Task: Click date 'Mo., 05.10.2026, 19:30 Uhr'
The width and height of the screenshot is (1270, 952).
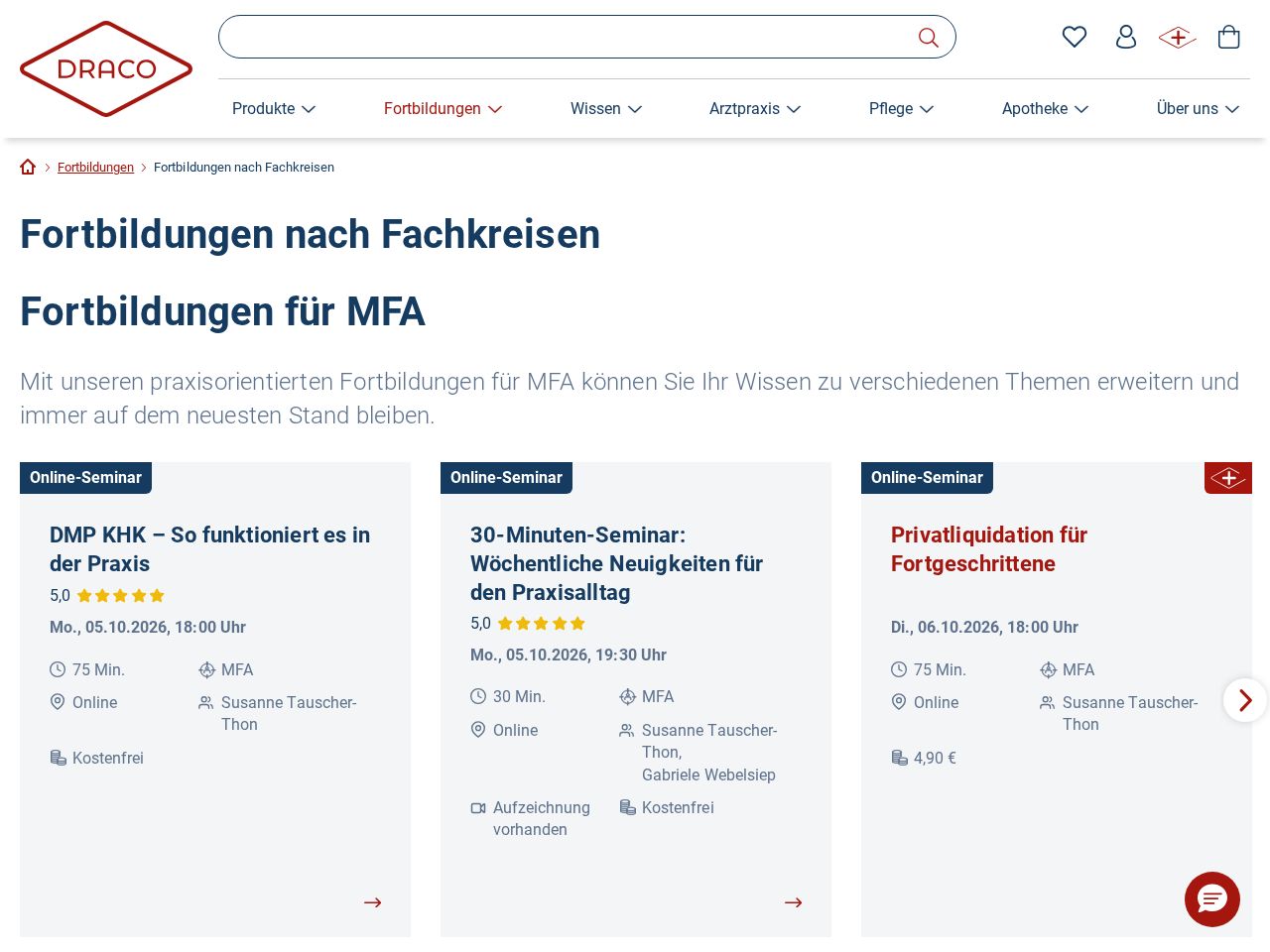Action: click(569, 654)
